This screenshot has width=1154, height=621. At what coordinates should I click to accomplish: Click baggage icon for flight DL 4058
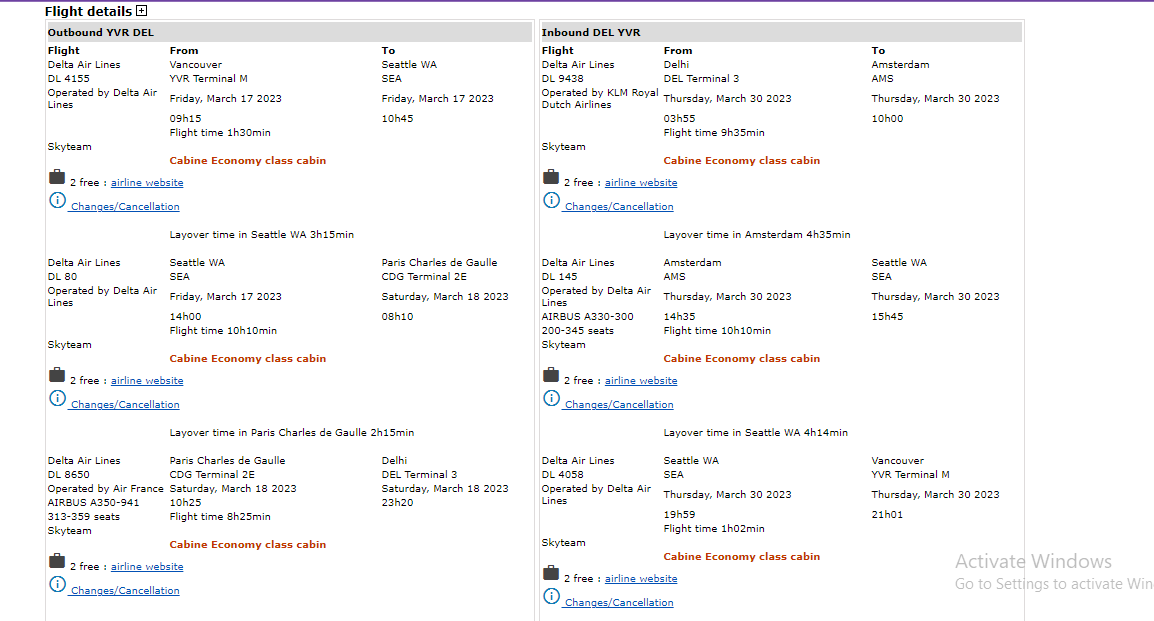click(551, 573)
